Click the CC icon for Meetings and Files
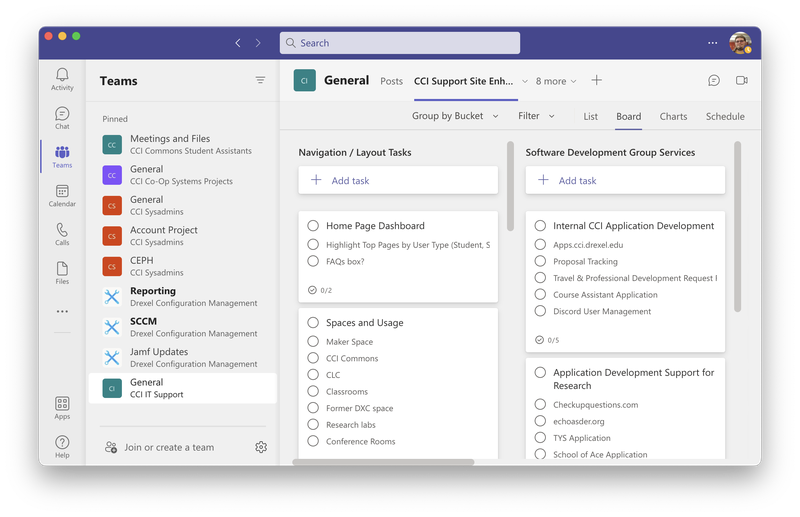This screenshot has height=517, width=800. (112, 145)
